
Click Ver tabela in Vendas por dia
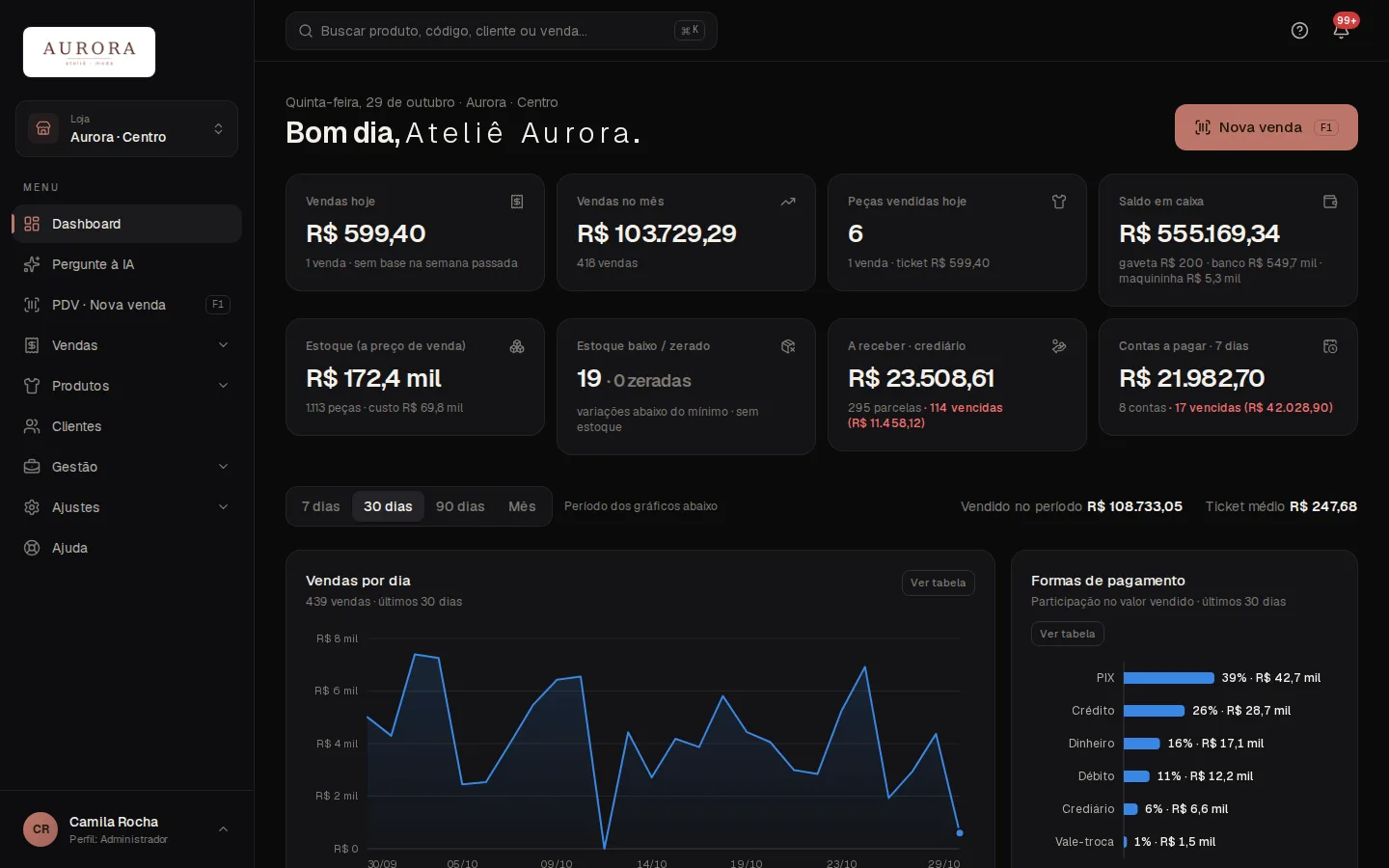tap(938, 583)
